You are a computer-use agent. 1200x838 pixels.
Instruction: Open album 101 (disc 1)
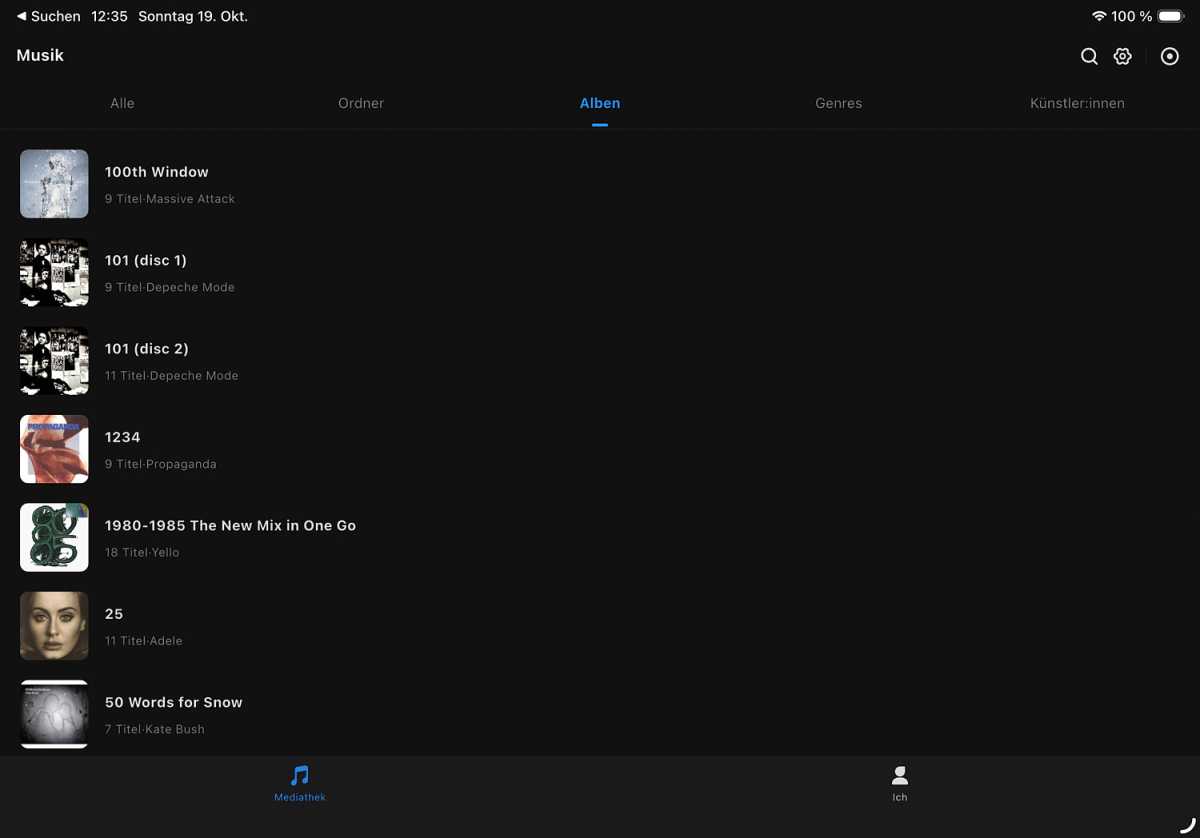point(146,261)
